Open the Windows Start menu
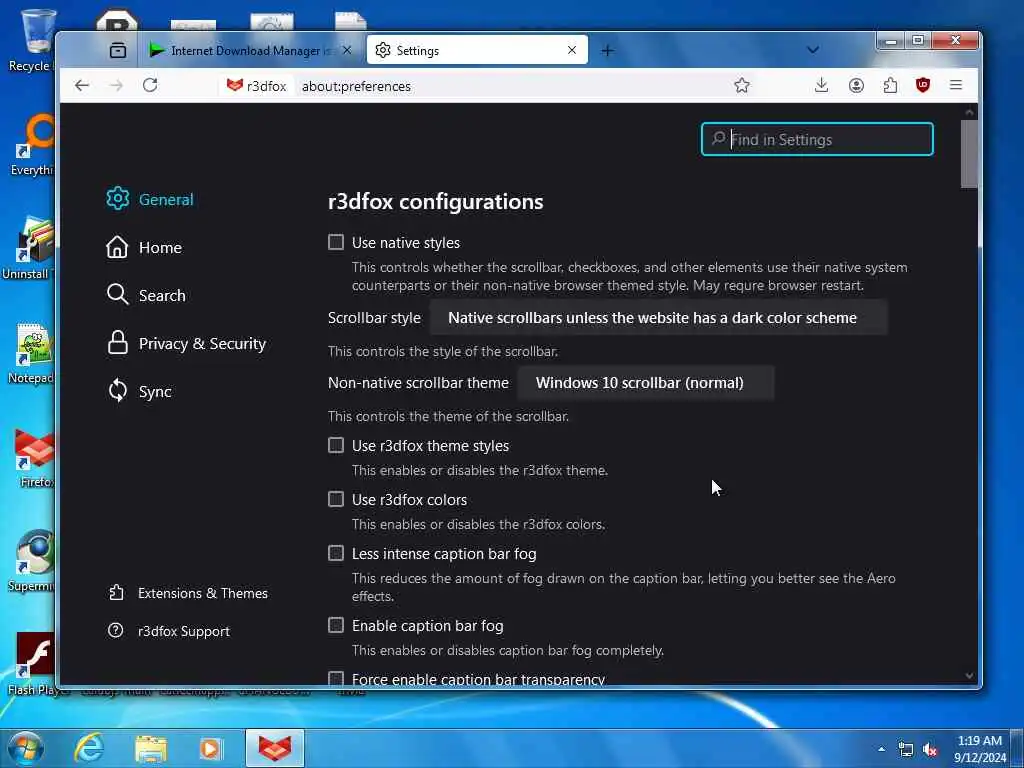This screenshot has width=1024, height=768. (26, 748)
